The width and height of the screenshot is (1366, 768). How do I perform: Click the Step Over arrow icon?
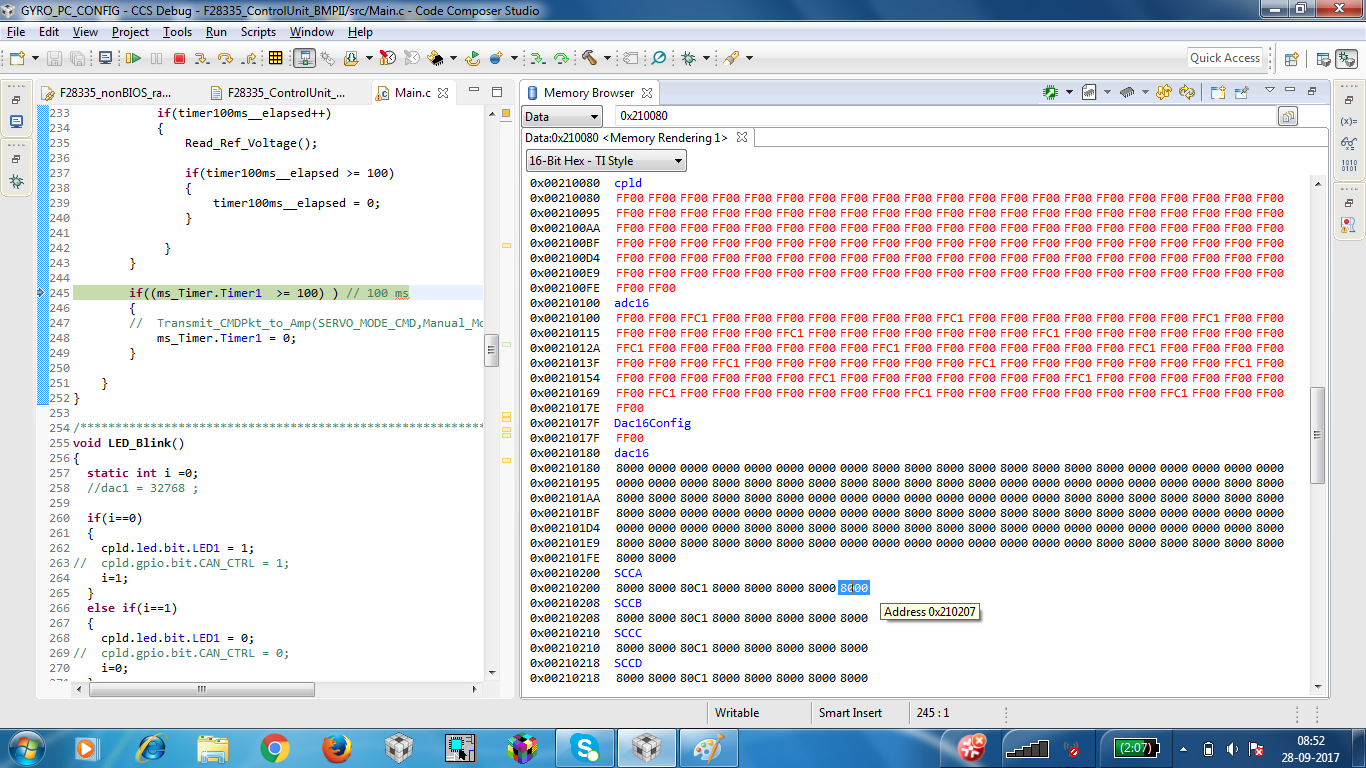[x=225, y=59]
